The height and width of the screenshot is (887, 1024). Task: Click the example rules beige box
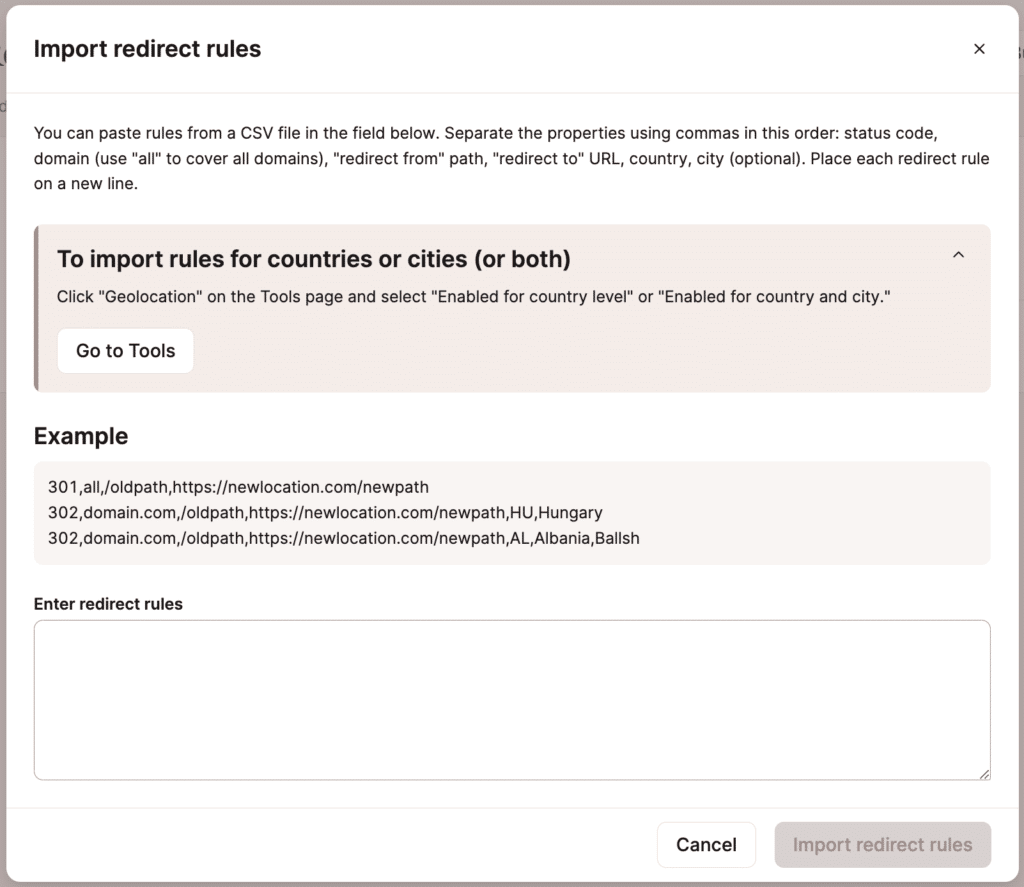pyautogui.click(x=512, y=512)
